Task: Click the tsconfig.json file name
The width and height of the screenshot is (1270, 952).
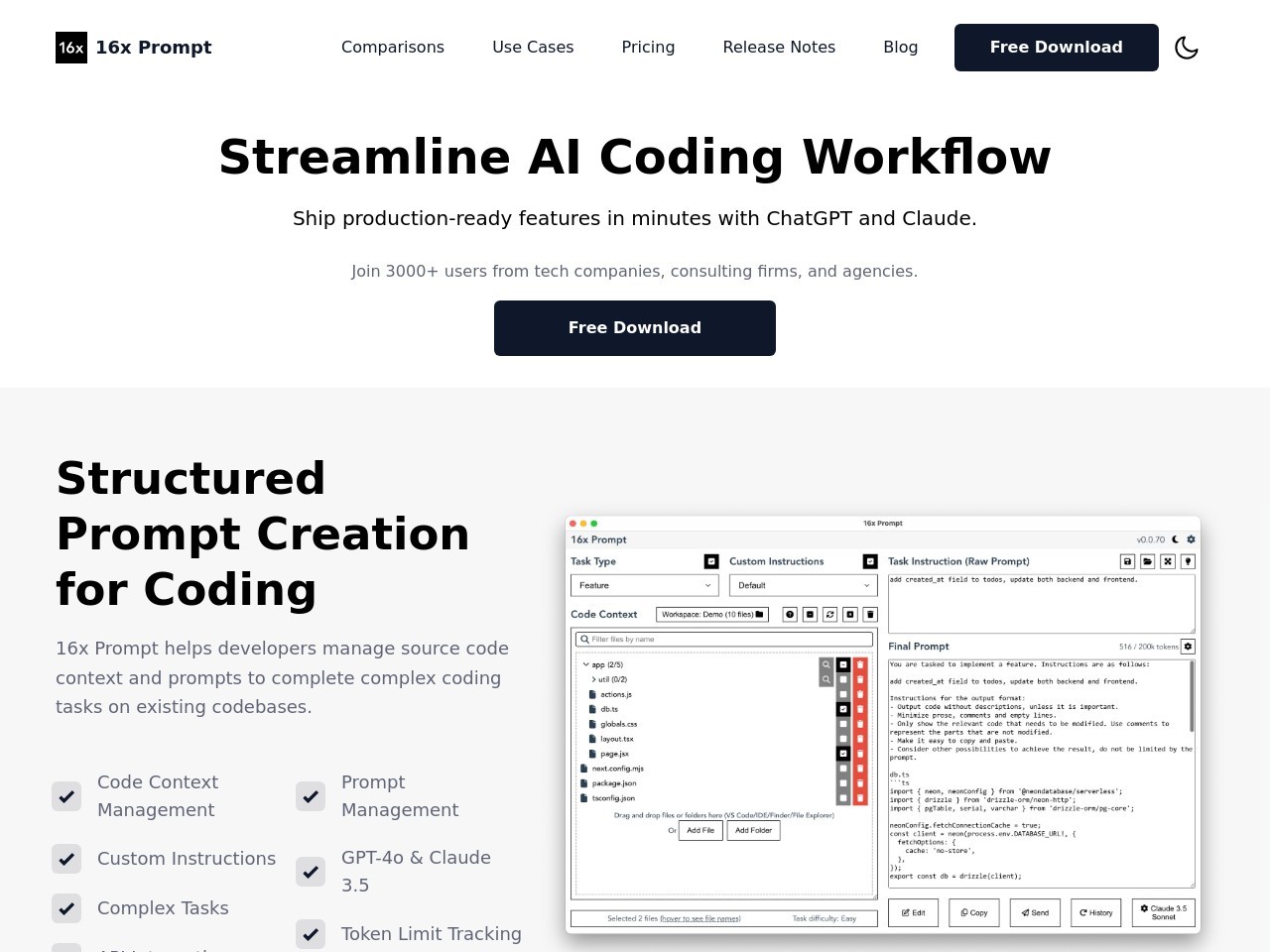Action: point(613,798)
